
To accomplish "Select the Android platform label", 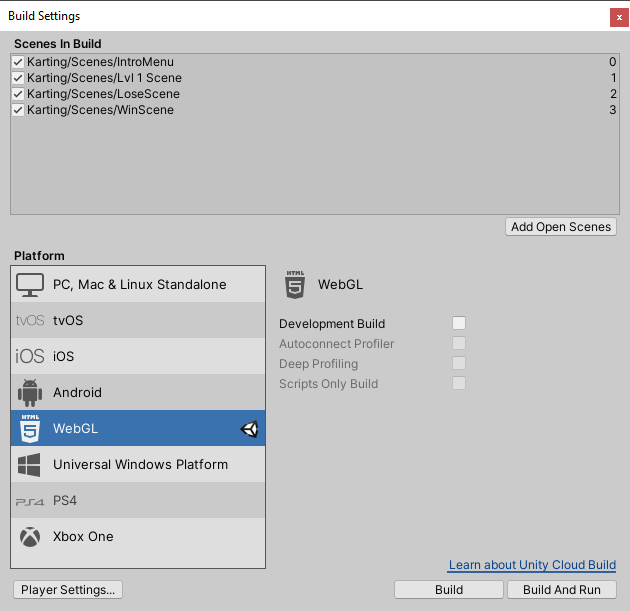I will click(x=78, y=392).
